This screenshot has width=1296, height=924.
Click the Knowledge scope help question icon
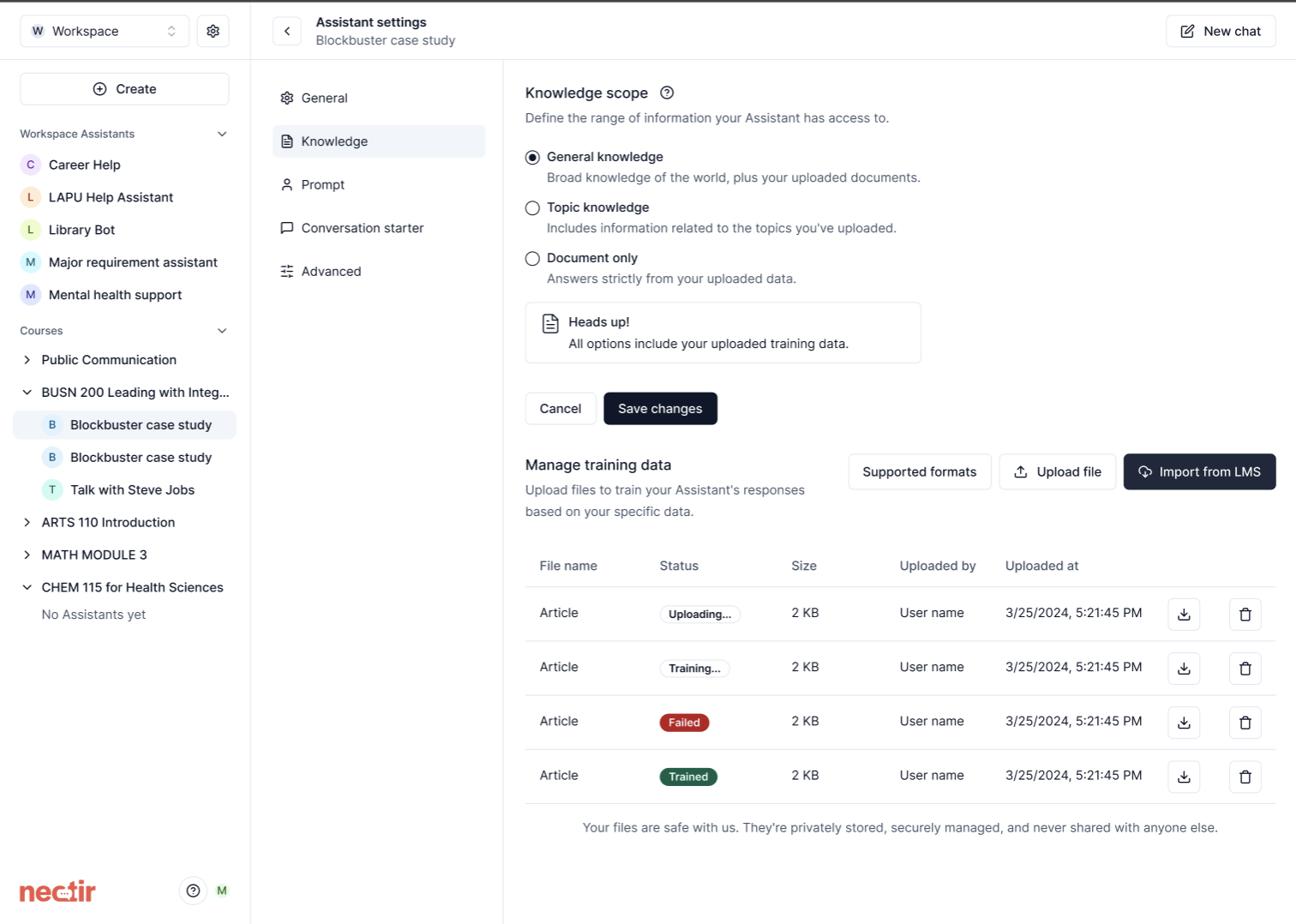(667, 93)
